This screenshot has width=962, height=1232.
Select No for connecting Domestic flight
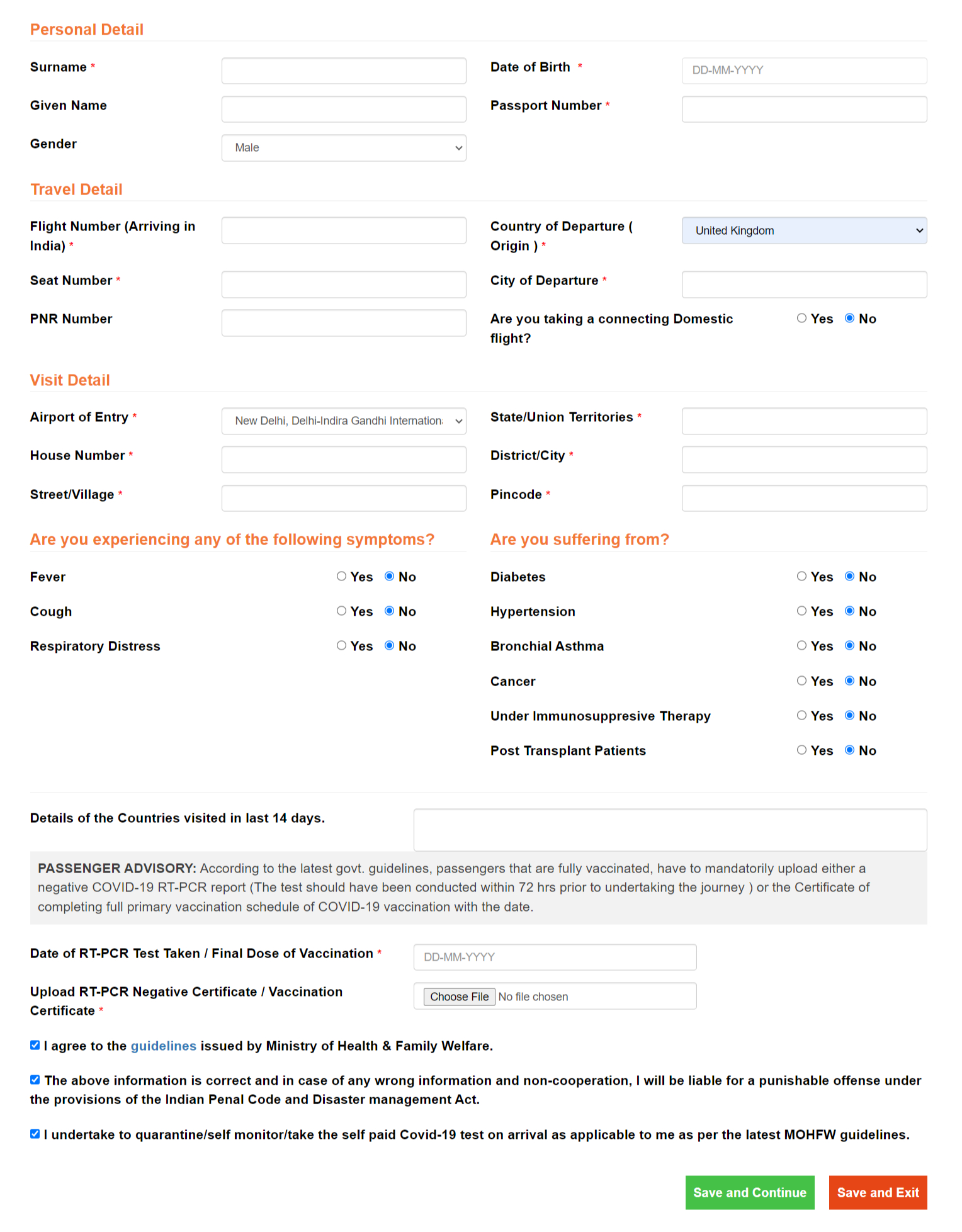coord(849,319)
